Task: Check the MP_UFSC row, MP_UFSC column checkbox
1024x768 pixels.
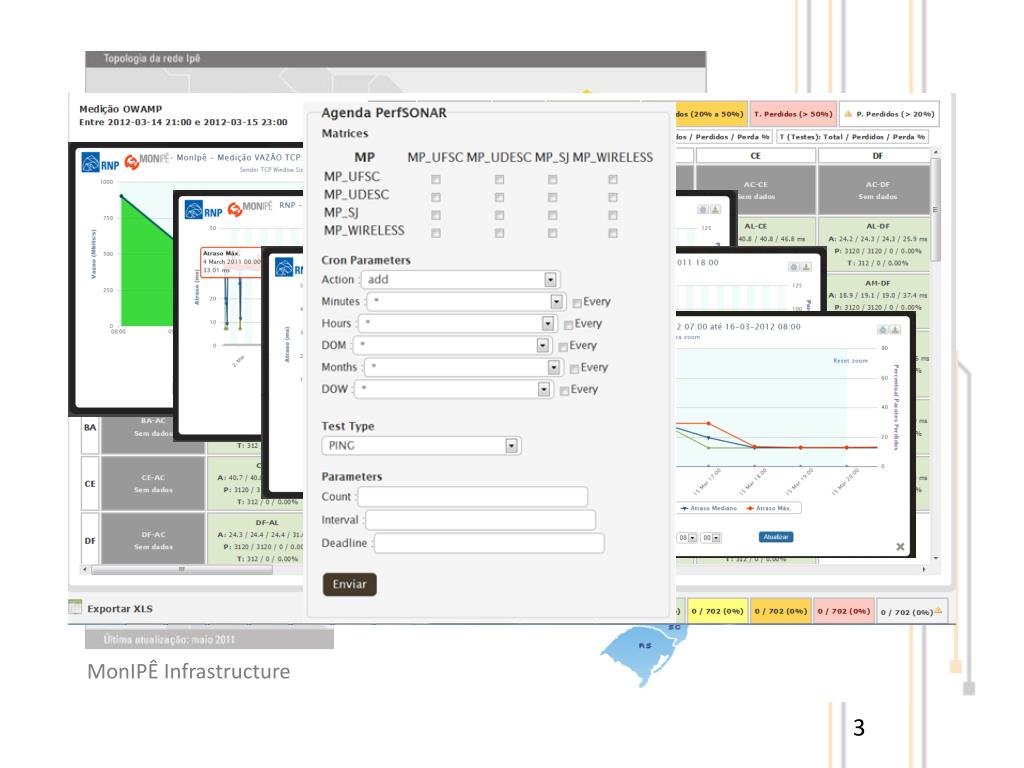Action: point(436,179)
